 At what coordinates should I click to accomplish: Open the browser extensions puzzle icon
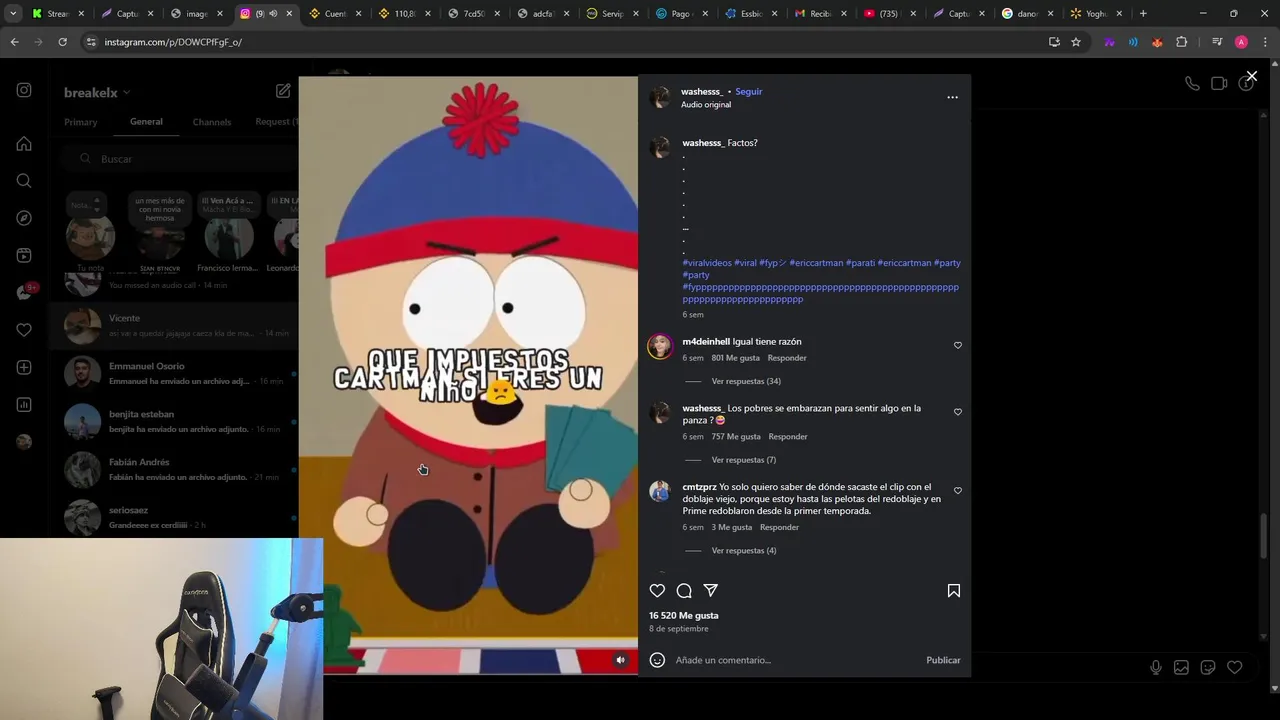[1182, 42]
